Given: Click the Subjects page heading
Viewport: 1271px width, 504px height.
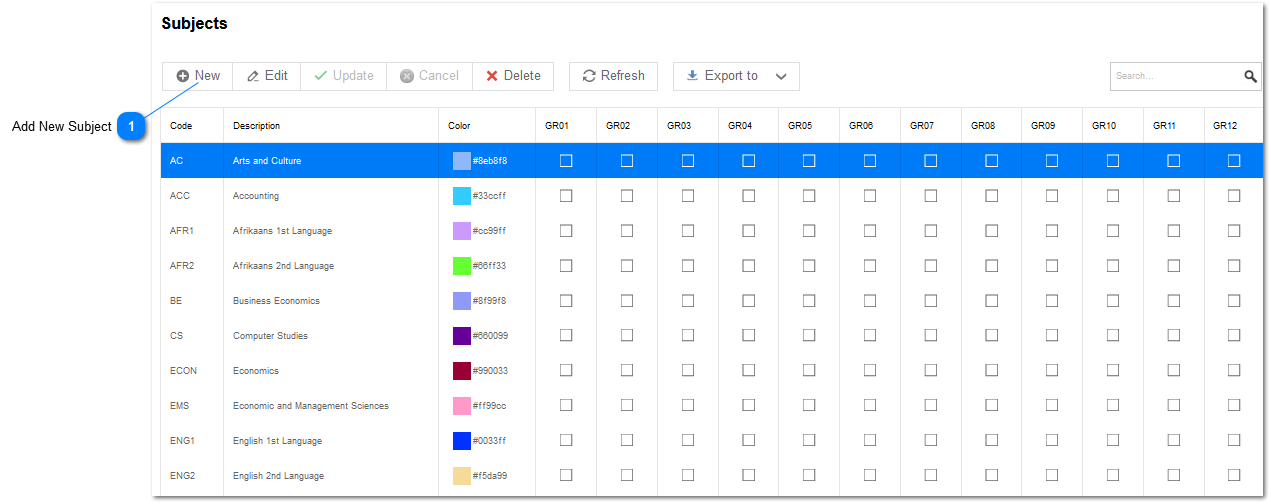Looking at the screenshot, I should click(x=195, y=23).
